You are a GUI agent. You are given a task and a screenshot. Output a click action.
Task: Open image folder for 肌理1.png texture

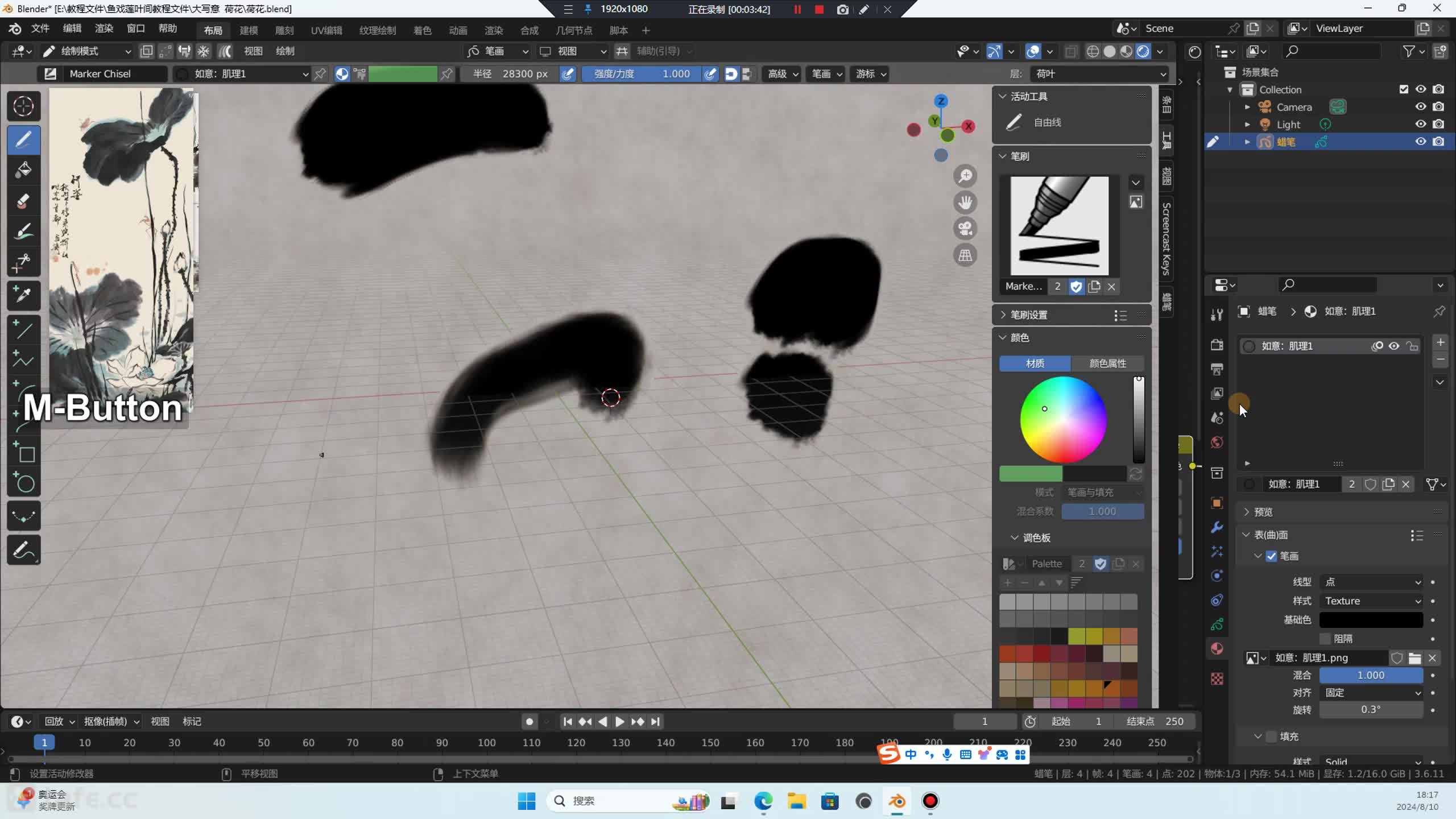(x=1414, y=658)
